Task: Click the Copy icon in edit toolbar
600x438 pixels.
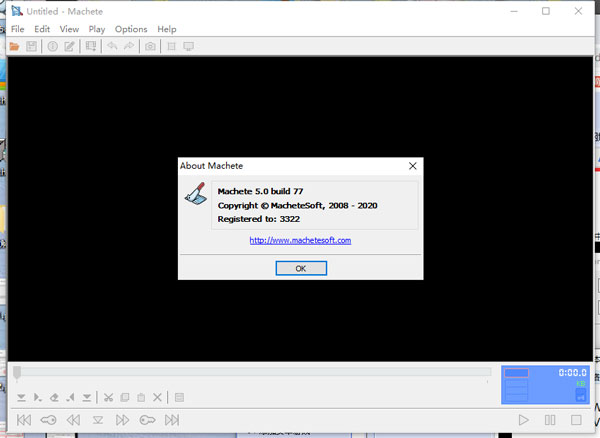Action: click(x=125, y=398)
